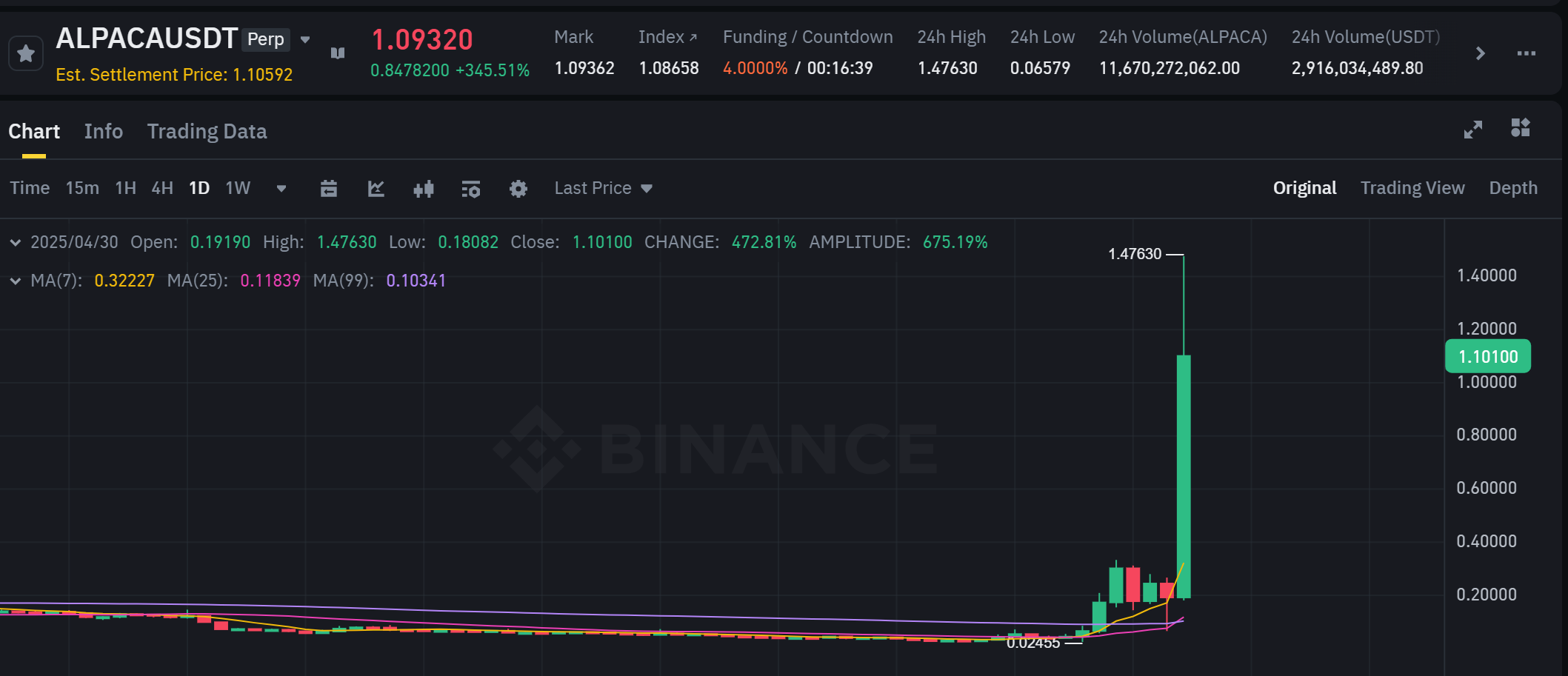Click the 0.02455 low price marker
Image resolution: width=1568 pixels, height=676 pixels.
pos(1033,643)
